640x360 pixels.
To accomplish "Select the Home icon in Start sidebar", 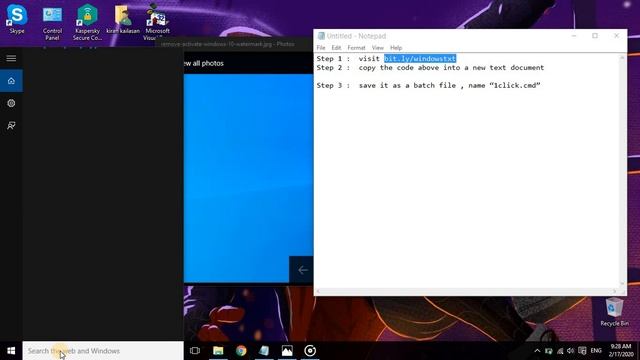I will pyautogui.click(x=11, y=81).
